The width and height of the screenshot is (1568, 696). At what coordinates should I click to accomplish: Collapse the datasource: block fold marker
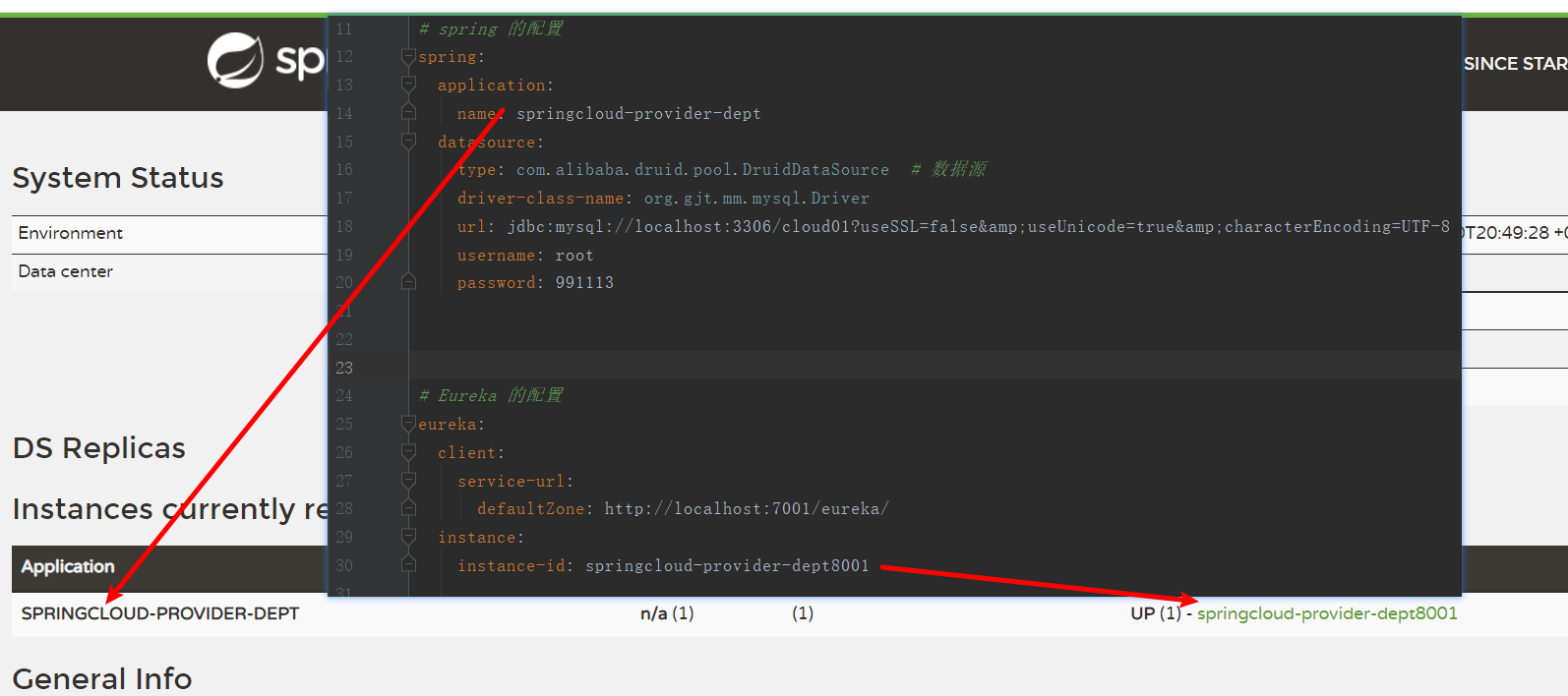[x=408, y=142]
